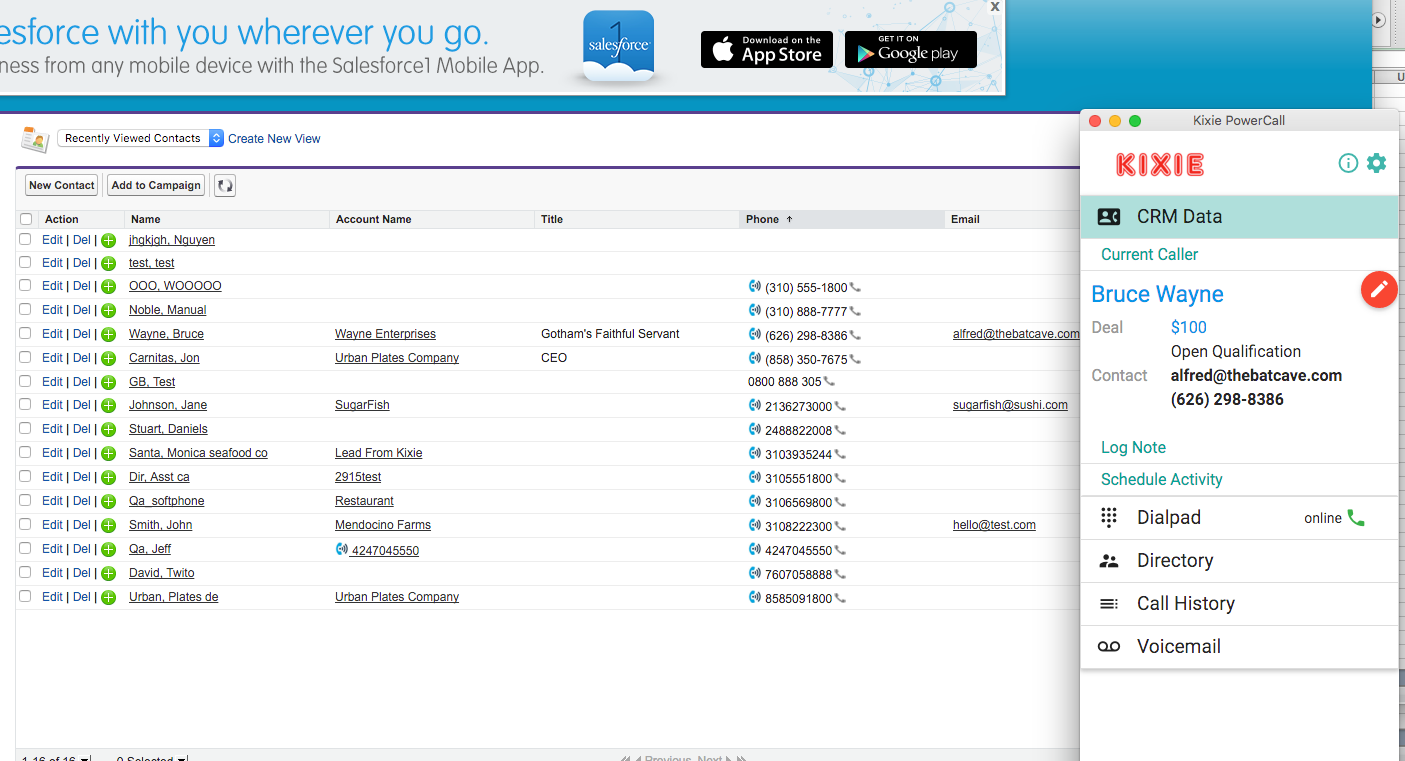The image size is (1405, 761).
Task: Close the Salesforce1 banner ad
Action: pos(994,6)
